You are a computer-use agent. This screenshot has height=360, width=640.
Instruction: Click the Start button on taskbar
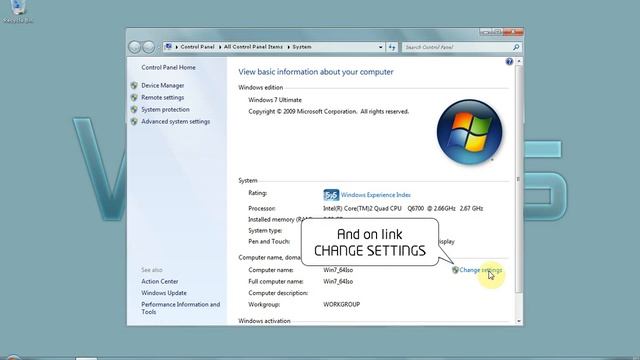click(x=12, y=358)
